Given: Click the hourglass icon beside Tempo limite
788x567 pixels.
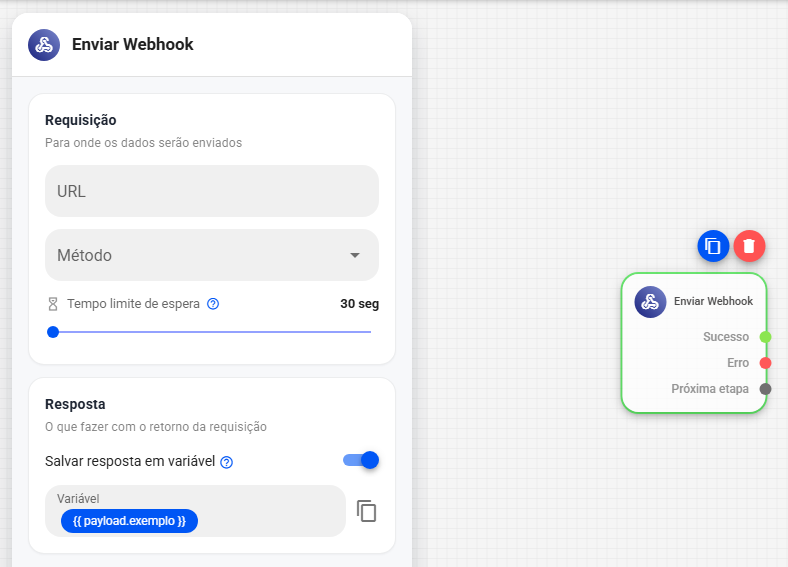Looking at the screenshot, I should (x=53, y=304).
